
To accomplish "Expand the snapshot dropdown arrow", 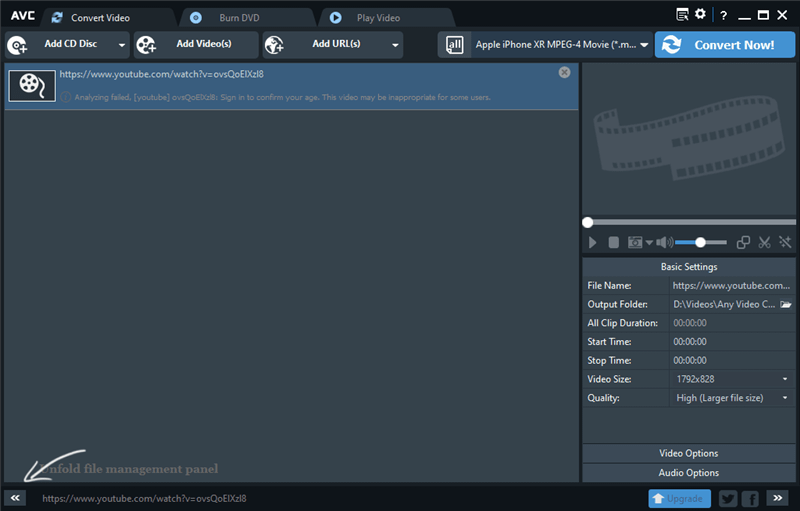I will click(x=649, y=243).
